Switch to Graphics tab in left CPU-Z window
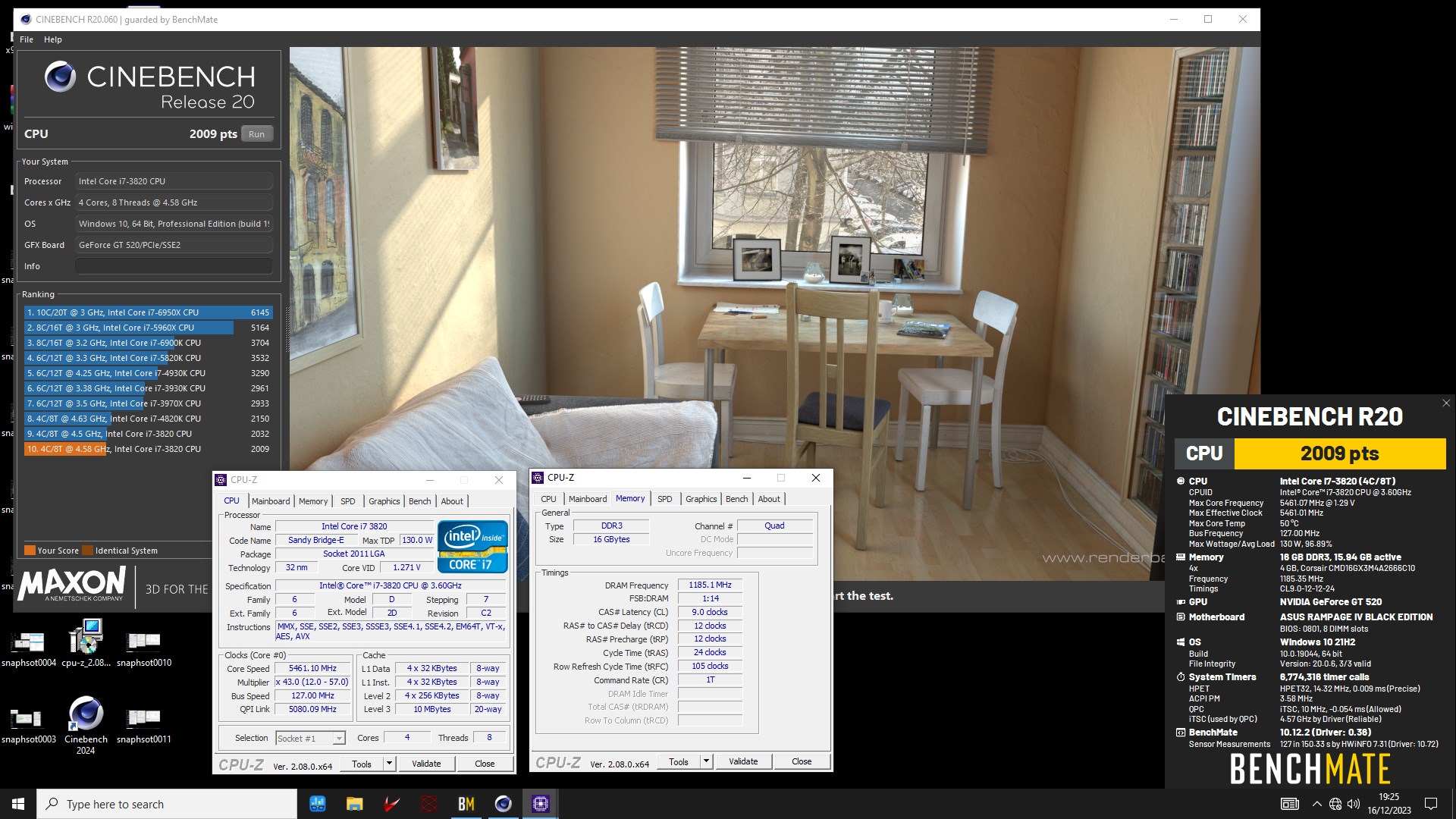Viewport: 1456px width, 819px height. 384,501
